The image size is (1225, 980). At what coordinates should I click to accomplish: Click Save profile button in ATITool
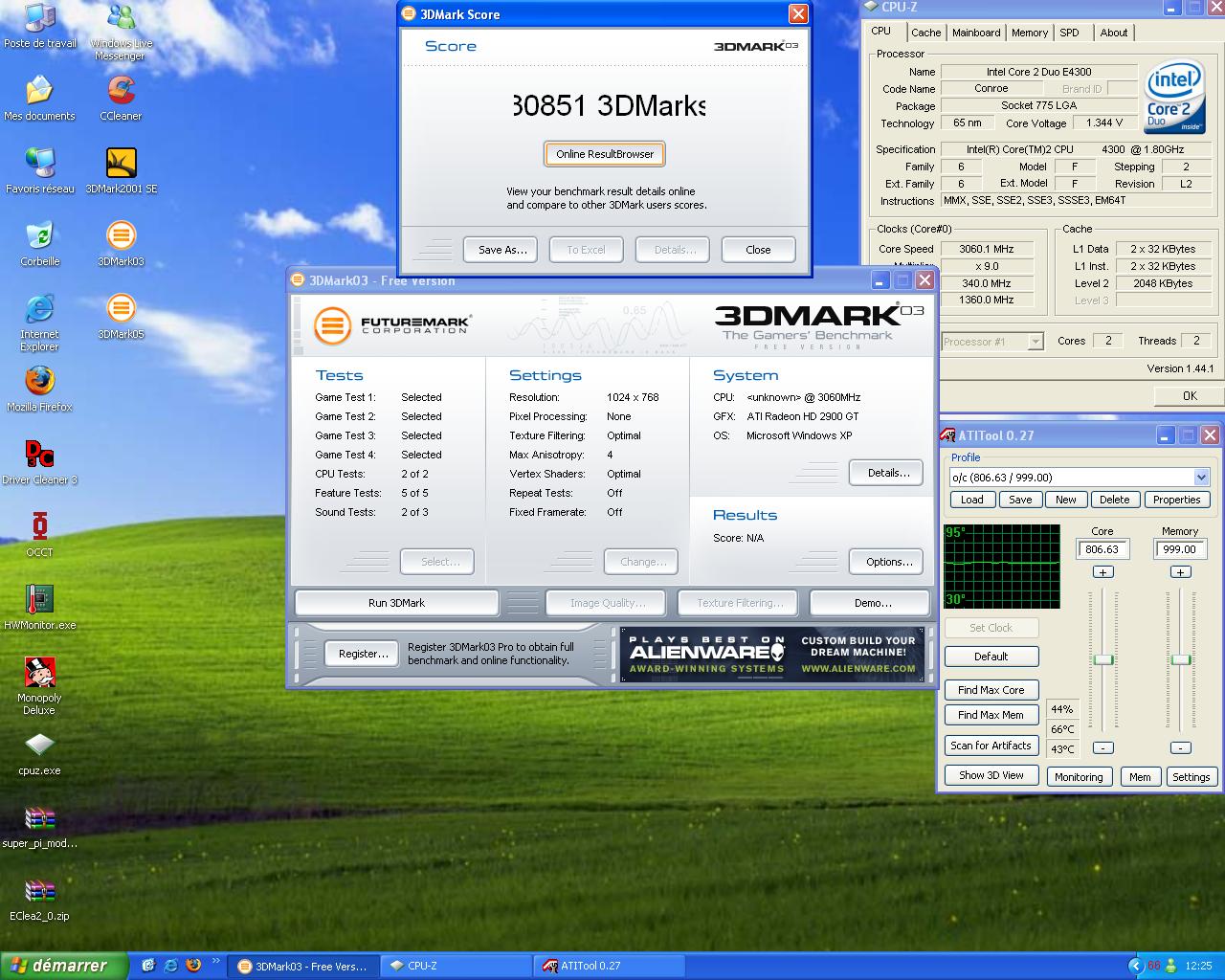click(1020, 500)
